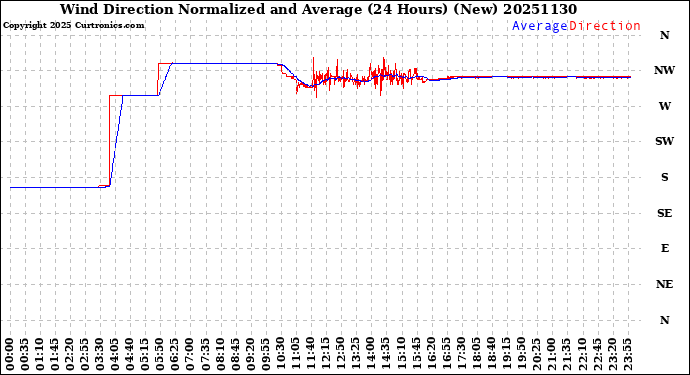Select the 12:15 time axis label
The image size is (690, 375).
tap(326, 354)
